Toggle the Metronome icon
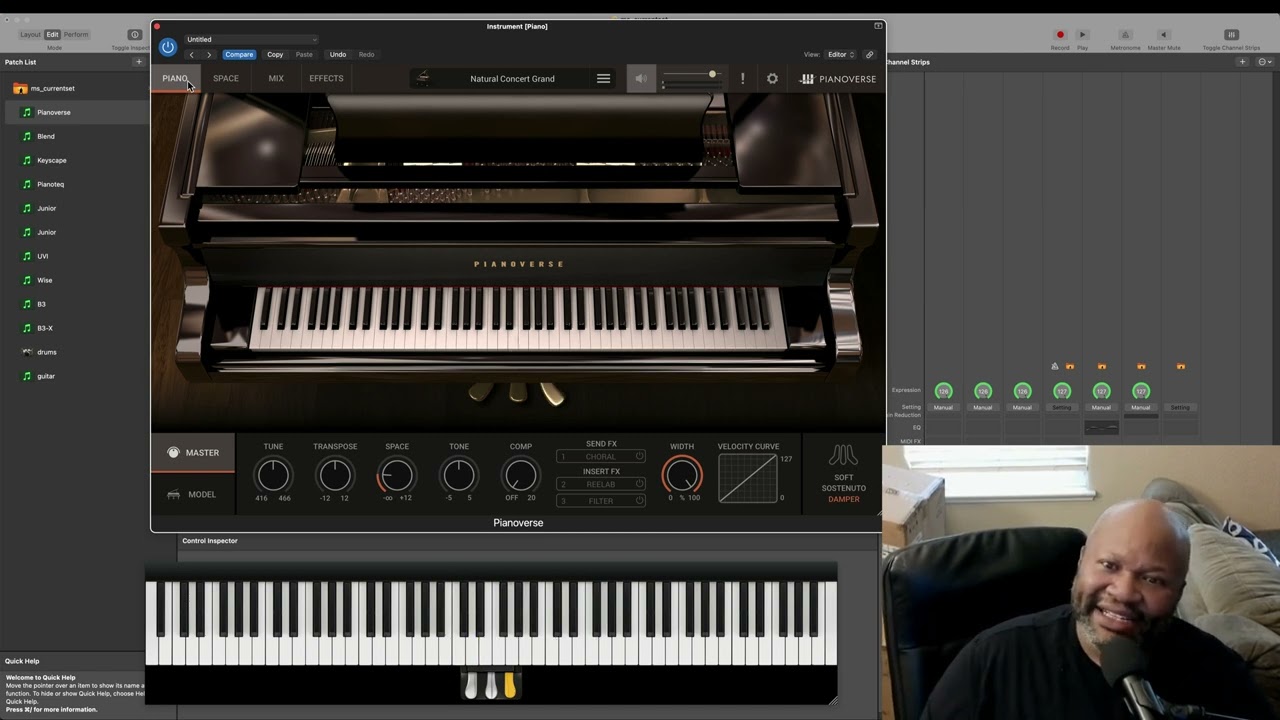This screenshot has height=720, width=1280. pyautogui.click(x=1125, y=35)
